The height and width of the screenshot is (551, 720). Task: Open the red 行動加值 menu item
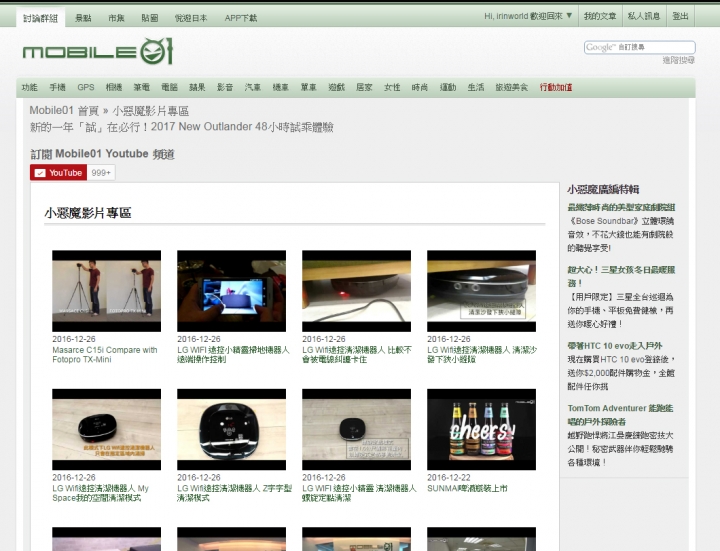(x=556, y=87)
